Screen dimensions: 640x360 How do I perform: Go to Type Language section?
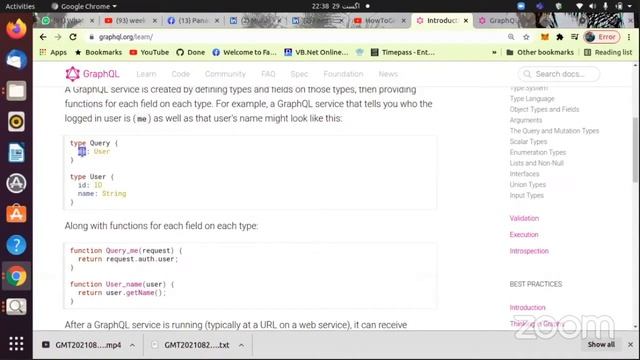532,99
